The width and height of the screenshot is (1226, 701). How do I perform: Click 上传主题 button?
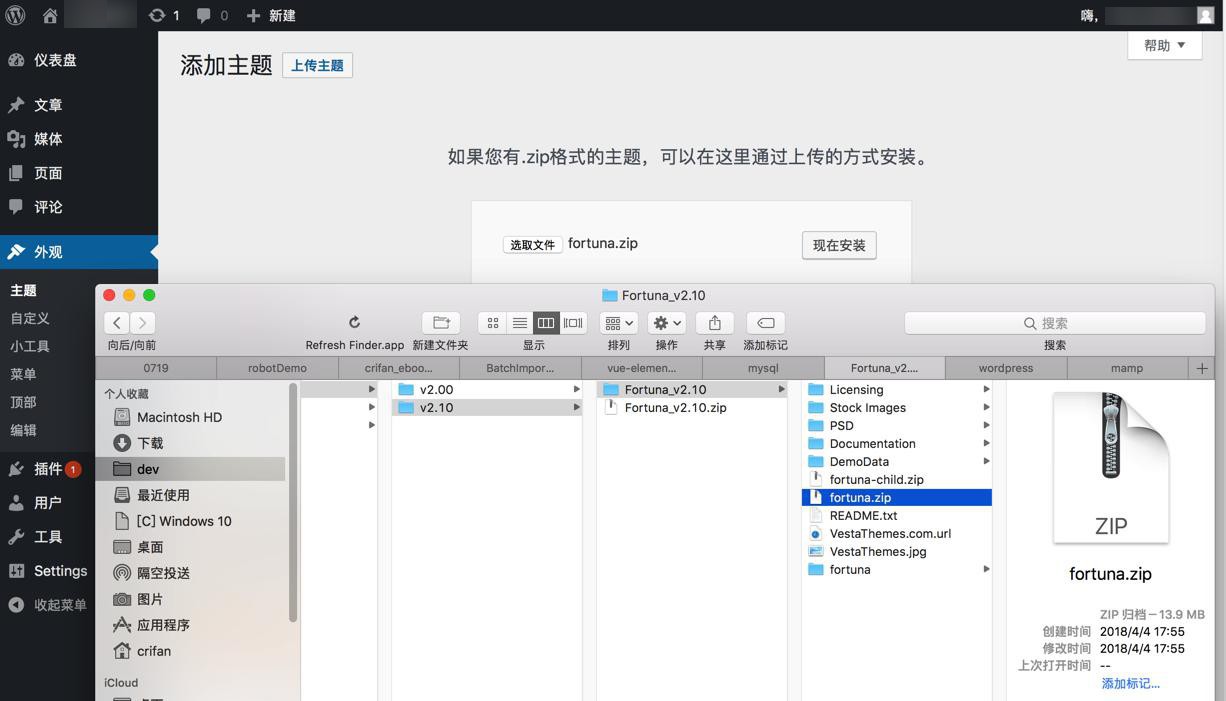click(x=317, y=65)
